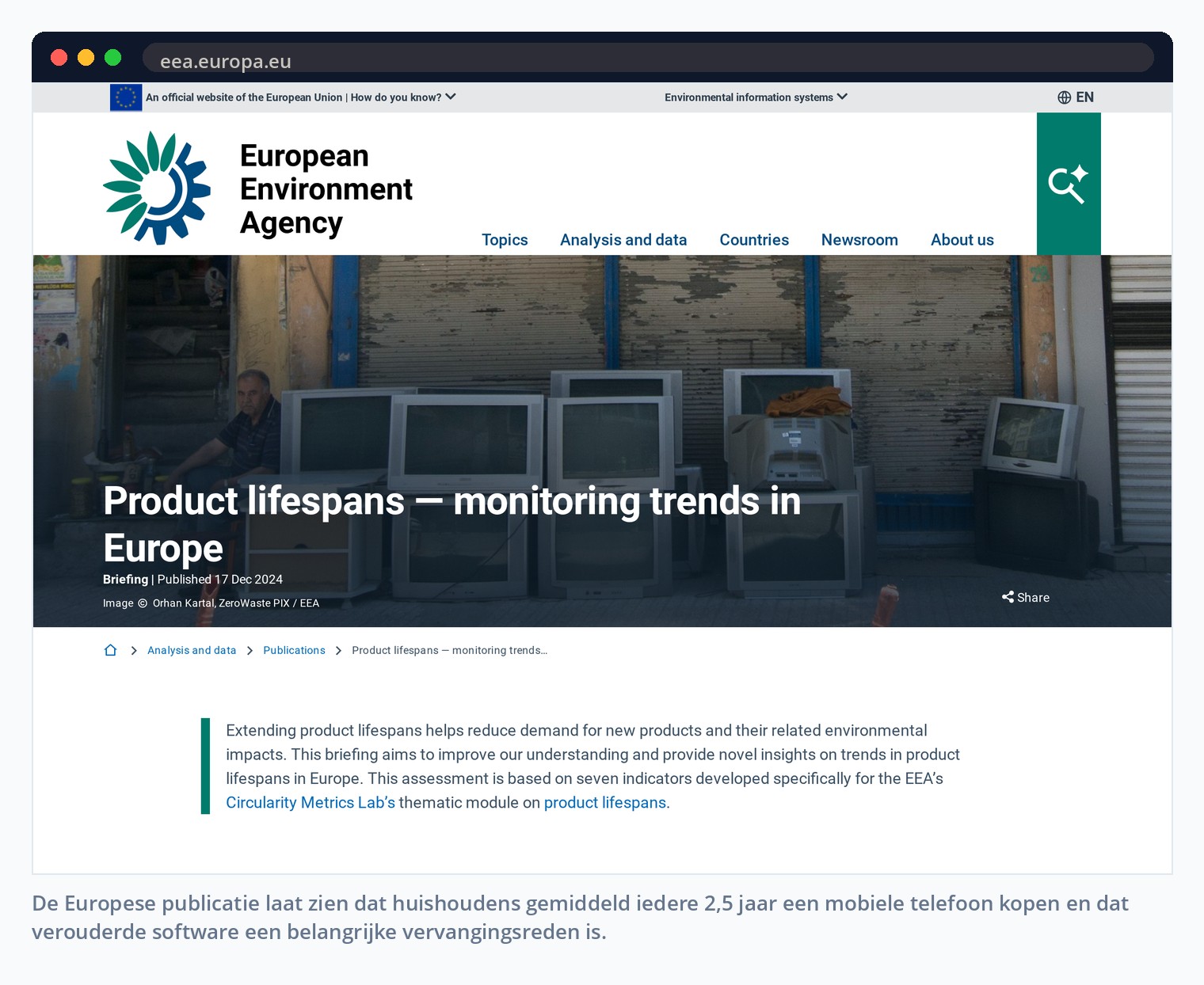1204x985 pixels.
Task: Open the AI search magnifier icon
Action: point(1069,184)
